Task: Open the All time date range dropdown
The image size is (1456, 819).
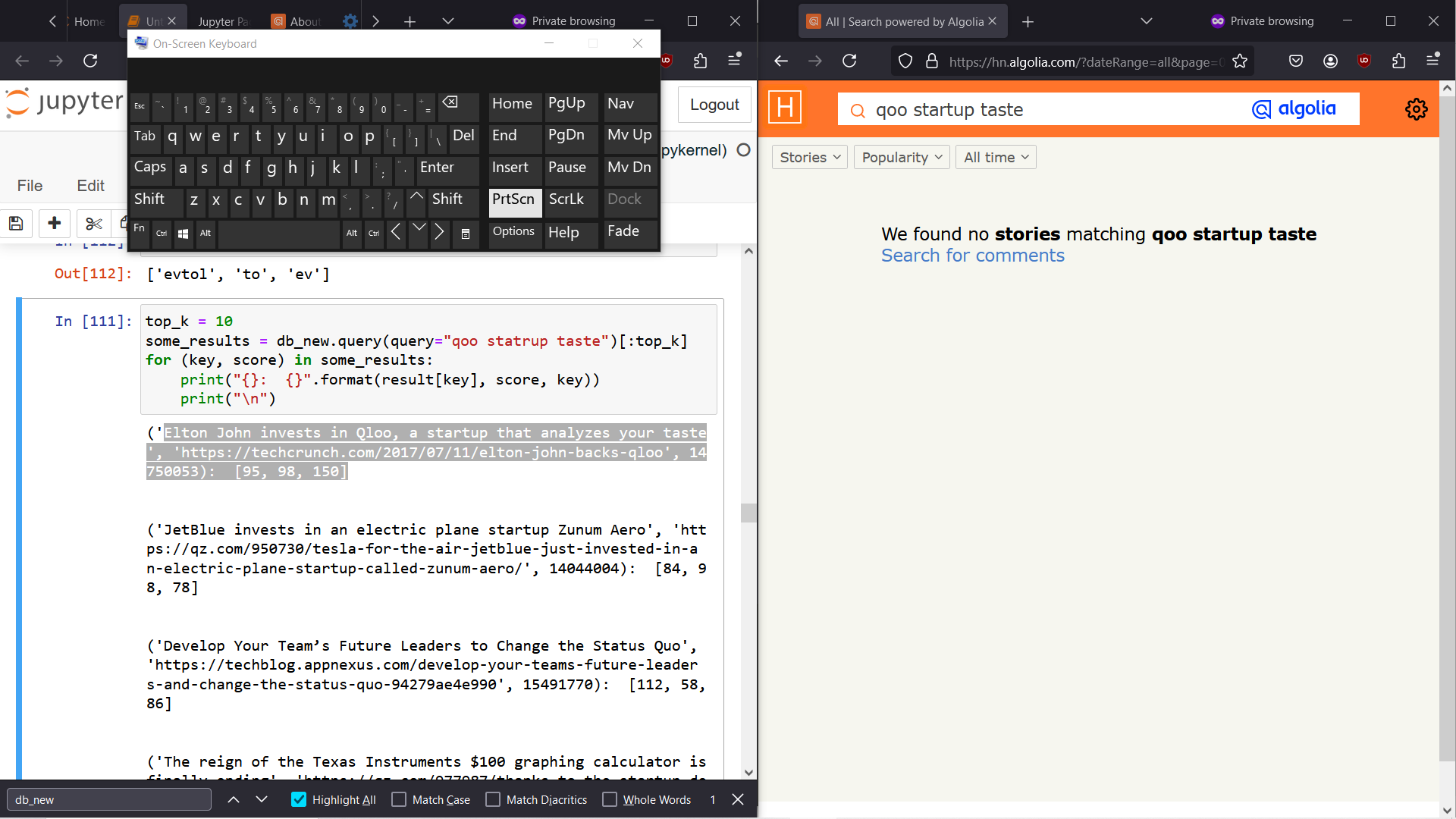Action: pyautogui.click(x=995, y=157)
